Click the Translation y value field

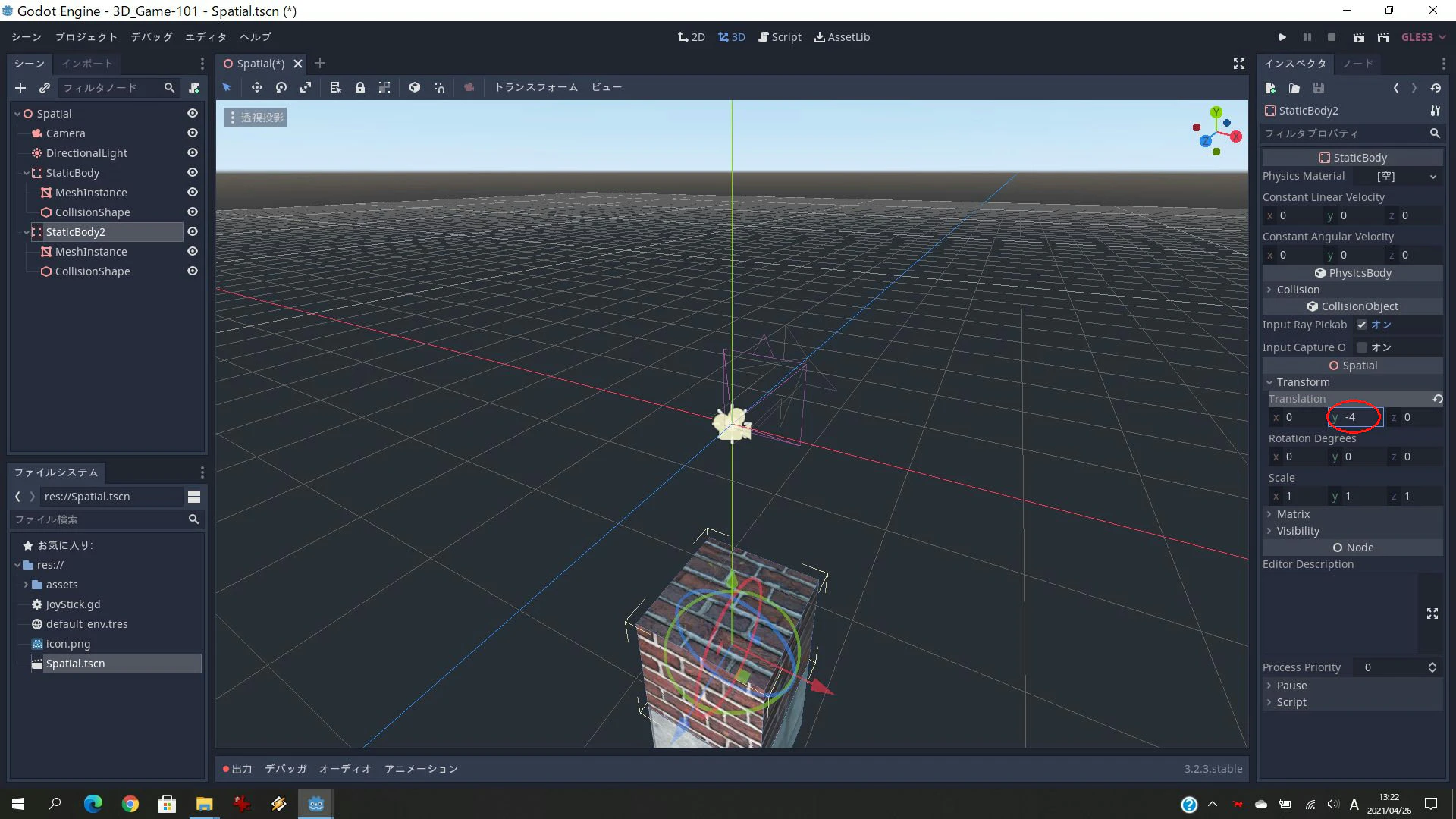pyautogui.click(x=1356, y=417)
